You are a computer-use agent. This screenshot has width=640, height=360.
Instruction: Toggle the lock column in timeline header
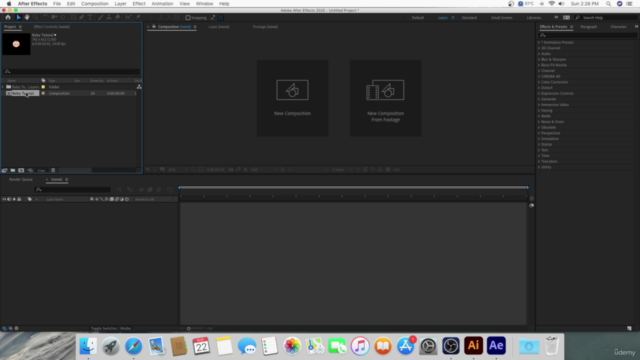coord(19,199)
